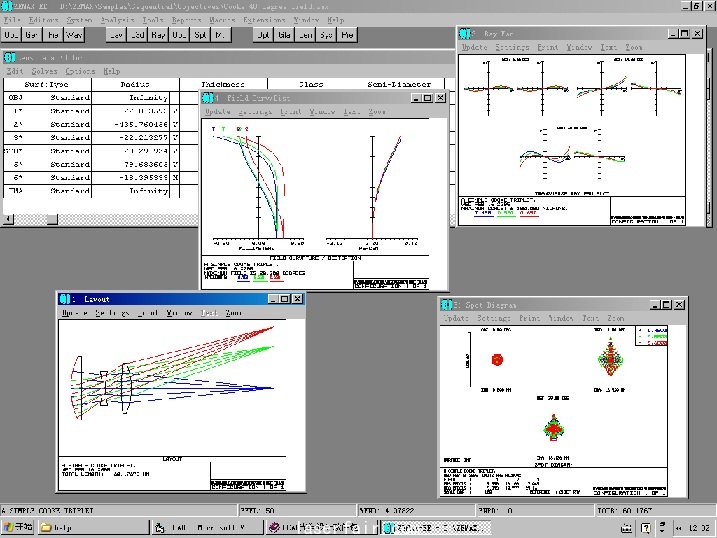Click the Gen toolbar button
This screenshot has height=538, width=717.
[33, 35]
